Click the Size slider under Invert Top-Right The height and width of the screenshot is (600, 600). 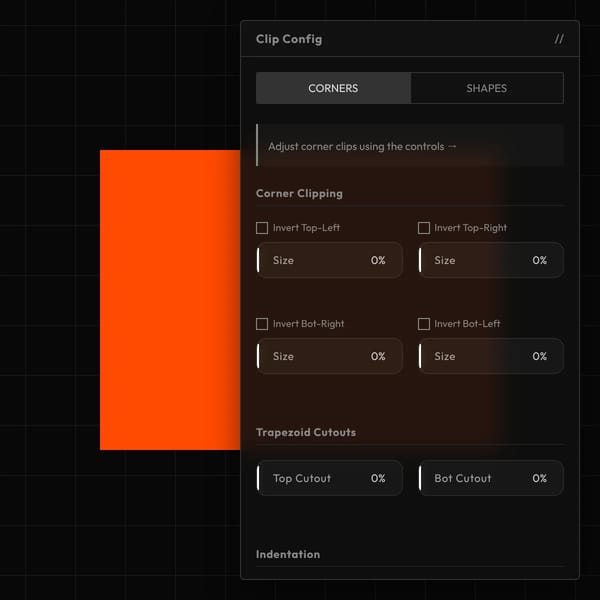coord(491,260)
